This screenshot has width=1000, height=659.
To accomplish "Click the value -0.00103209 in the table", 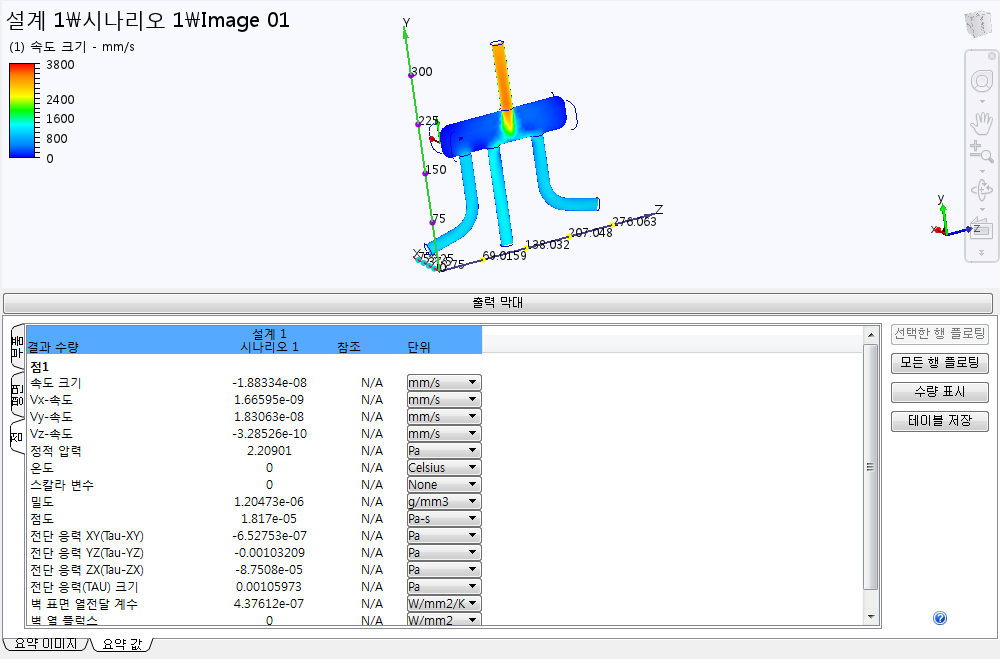I will coord(269,553).
